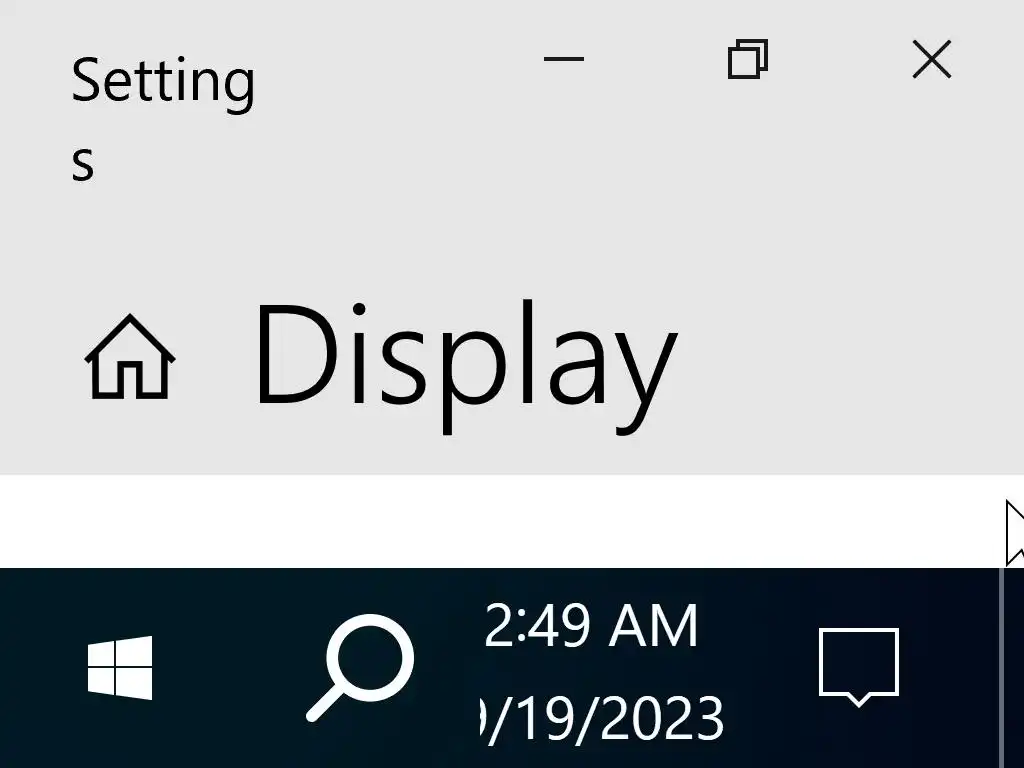Open the Windows Start menu
Image resolution: width=1024 pixels, height=768 pixels.
[x=120, y=667]
